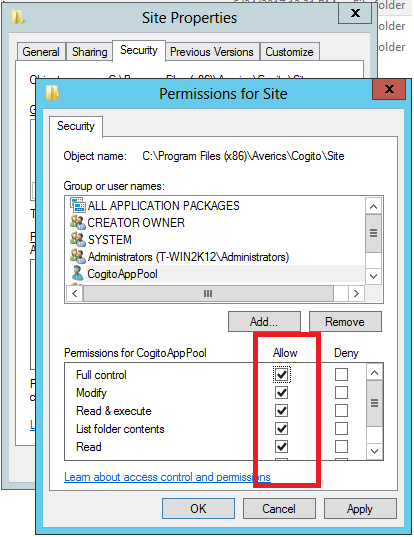Viewport: 414px width, 537px height.
Task: Toggle Allow checkbox for Read & execute
Action: pyautogui.click(x=281, y=410)
